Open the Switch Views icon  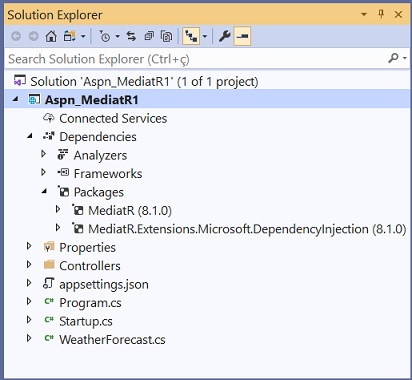pyautogui.click(x=70, y=36)
